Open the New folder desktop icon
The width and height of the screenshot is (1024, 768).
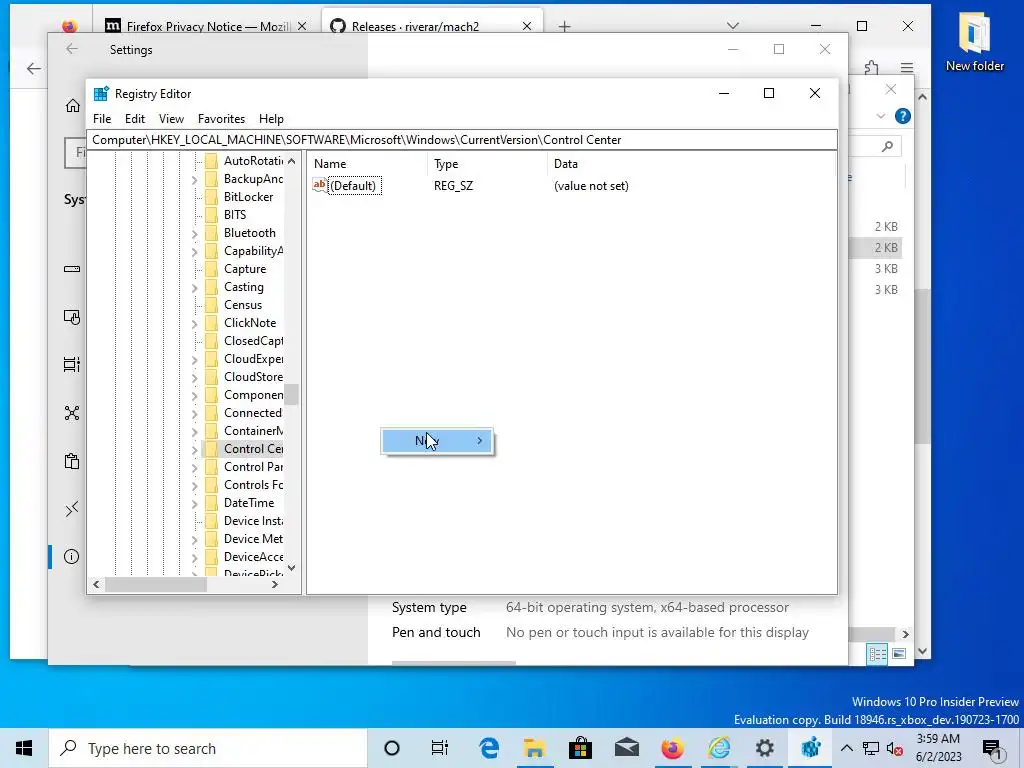(x=974, y=41)
